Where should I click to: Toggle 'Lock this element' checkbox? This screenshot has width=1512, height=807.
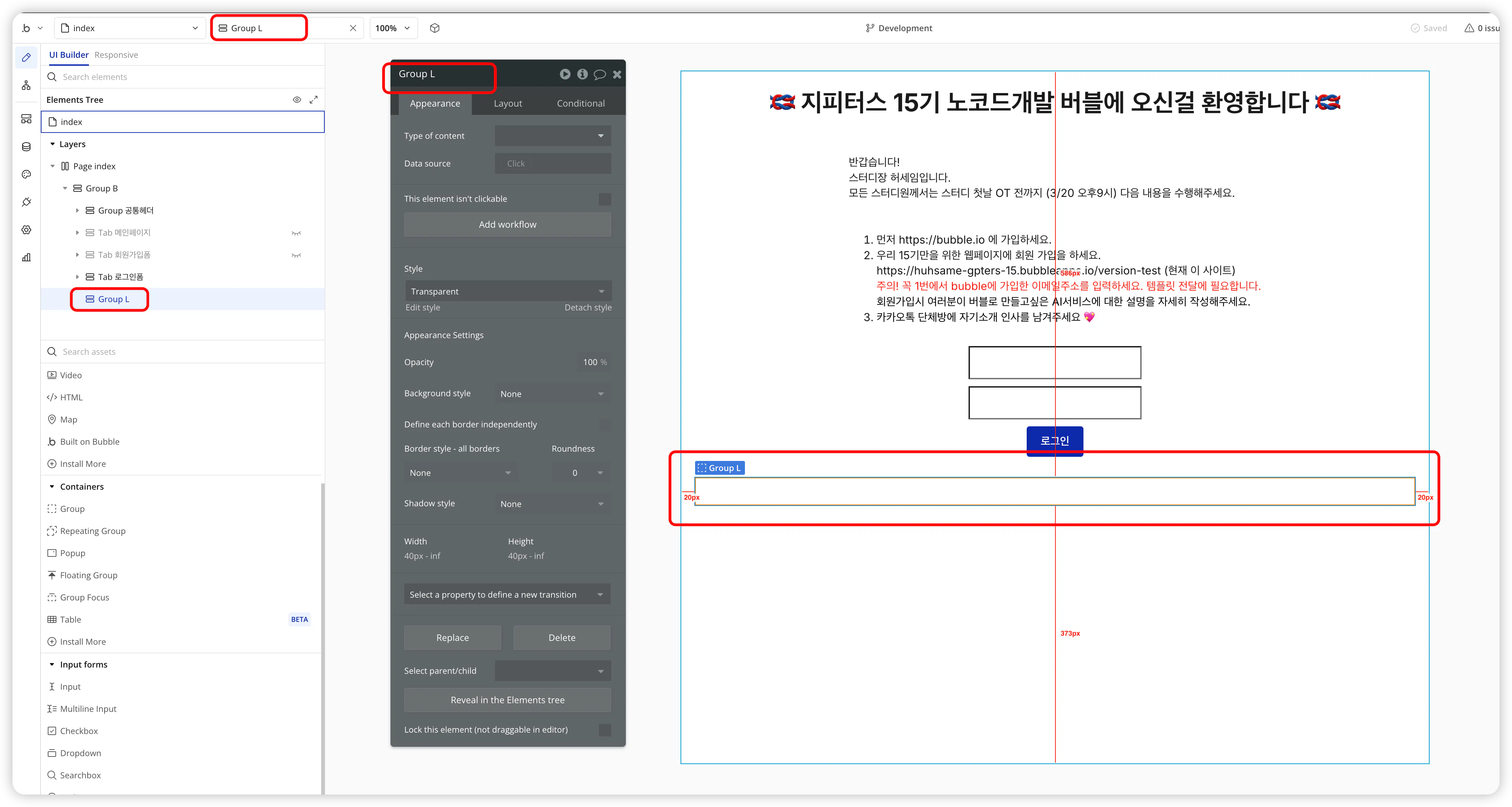click(605, 730)
